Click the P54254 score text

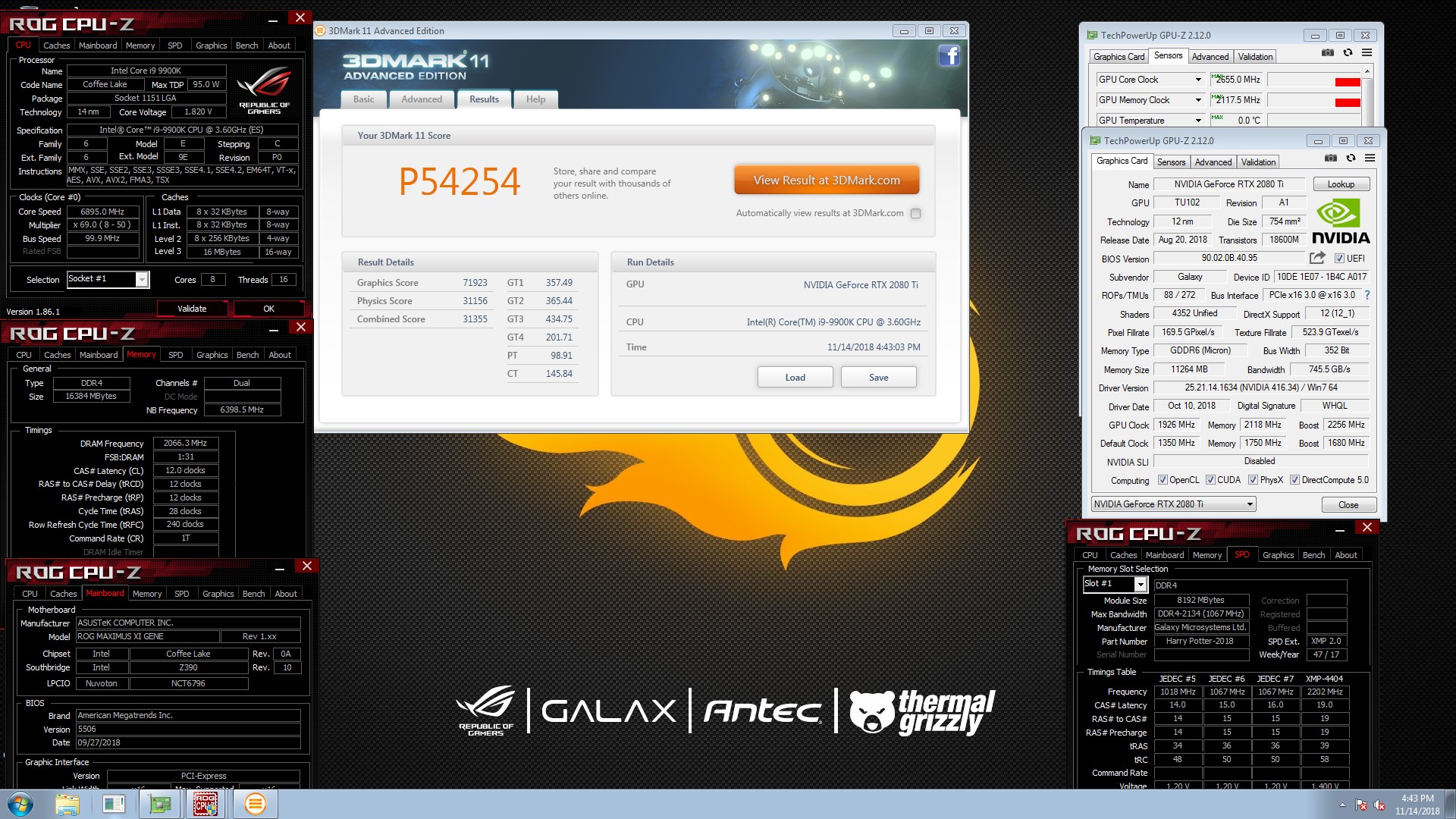click(x=460, y=182)
